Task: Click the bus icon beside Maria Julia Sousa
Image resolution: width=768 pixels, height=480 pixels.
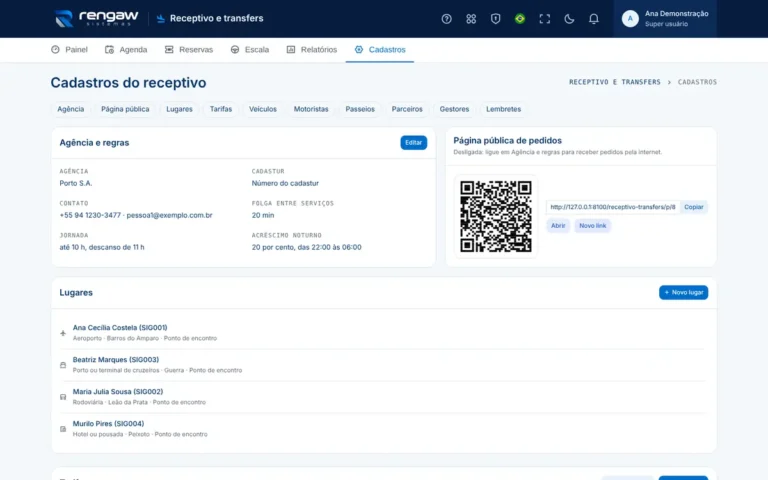Action: tap(63, 397)
